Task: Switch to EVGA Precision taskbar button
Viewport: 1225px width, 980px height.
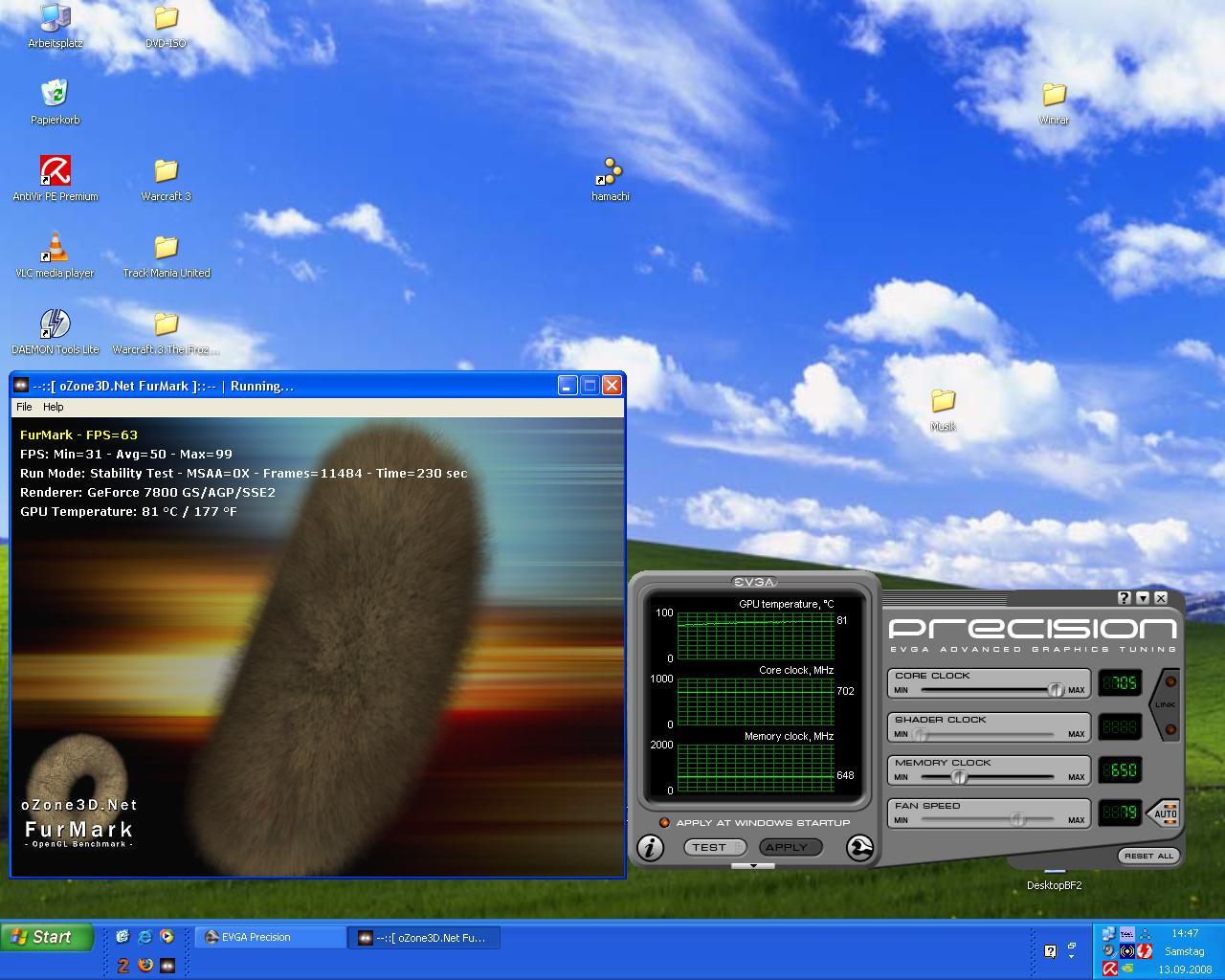Action: [272, 938]
